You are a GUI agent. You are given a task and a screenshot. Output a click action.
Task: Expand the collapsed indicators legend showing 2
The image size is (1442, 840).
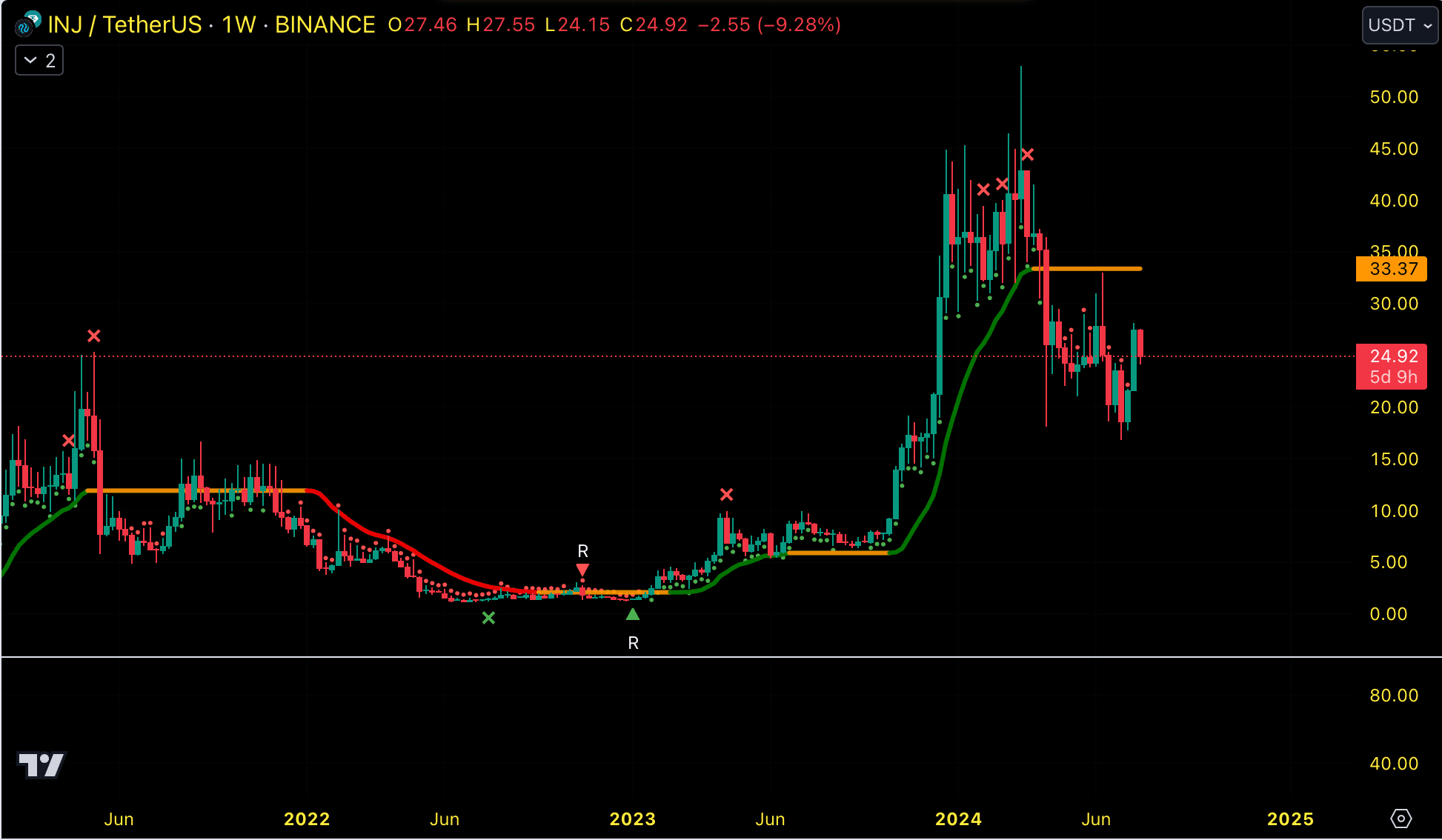(x=39, y=61)
